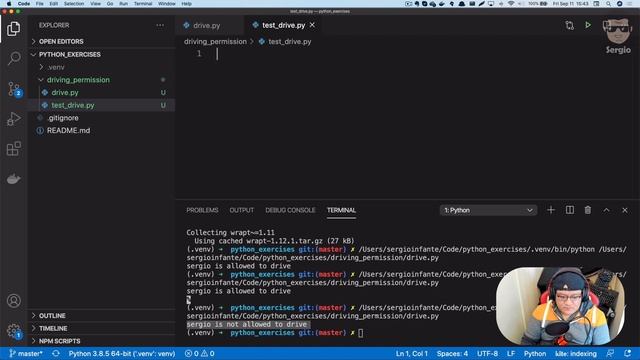The height and width of the screenshot is (360, 640).
Task: Open Explorer views and more actions menu
Action: 160,25
